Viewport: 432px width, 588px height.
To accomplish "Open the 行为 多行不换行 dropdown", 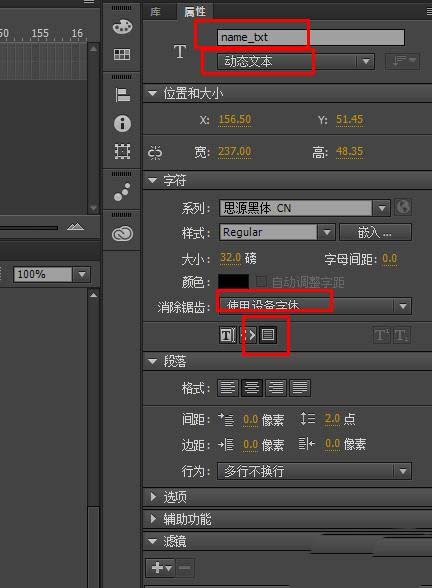I will 314,471.
